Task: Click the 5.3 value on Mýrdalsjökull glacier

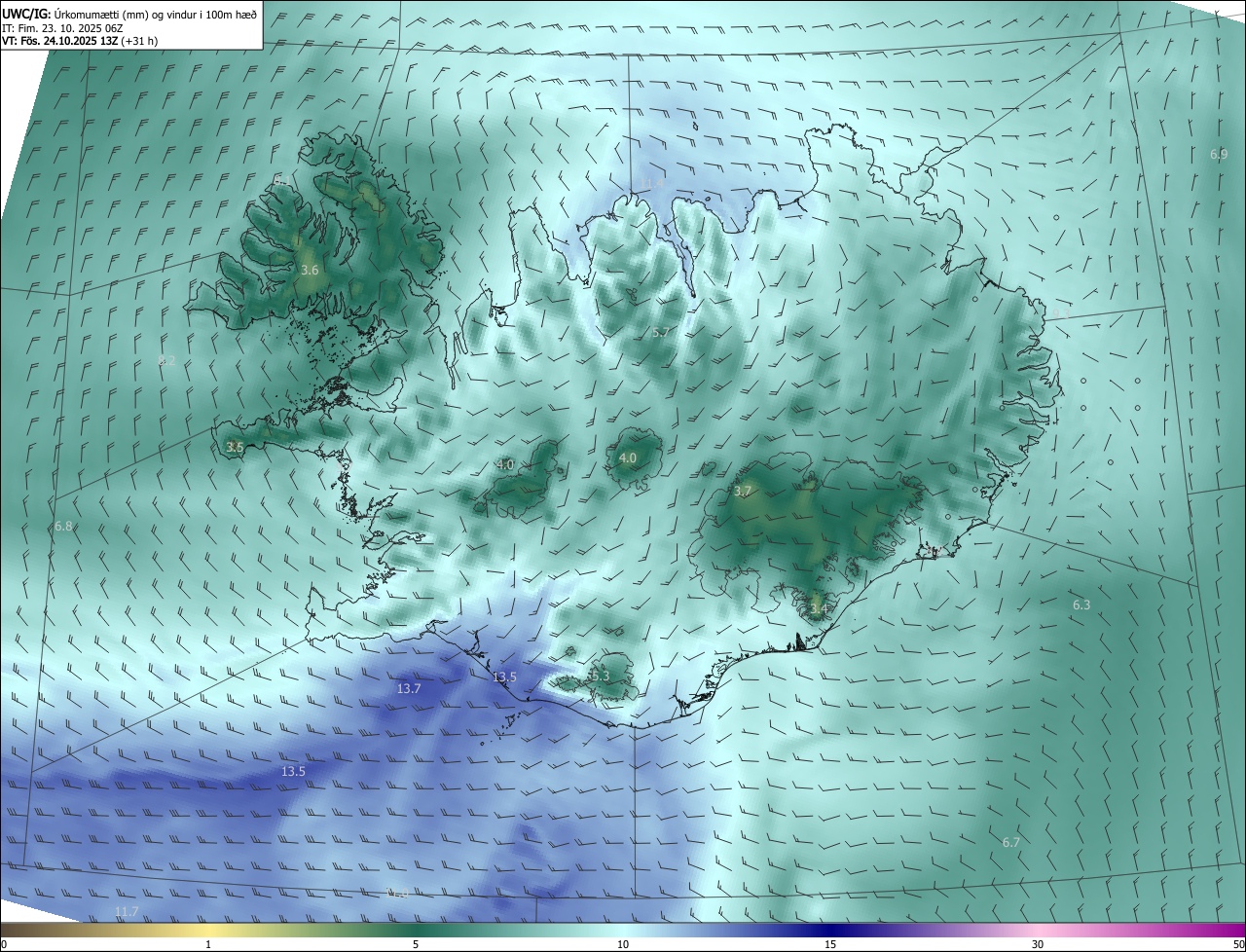Action: [600, 676]
